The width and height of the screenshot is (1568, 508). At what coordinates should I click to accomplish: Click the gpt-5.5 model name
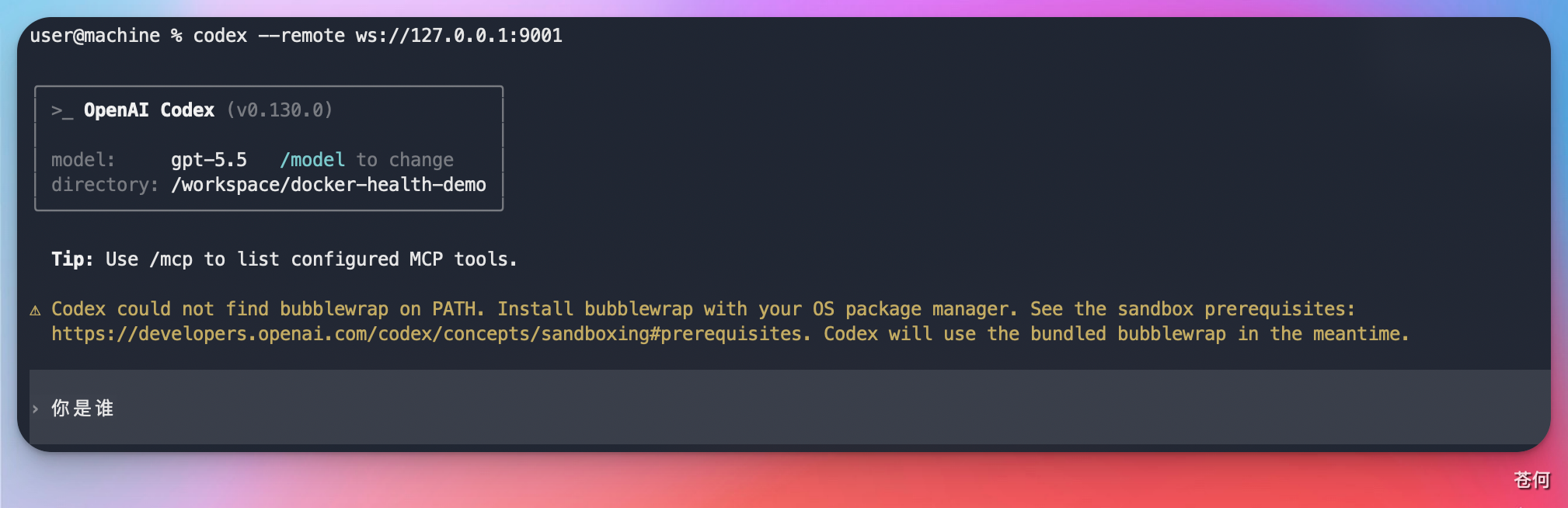coord(209,160)
